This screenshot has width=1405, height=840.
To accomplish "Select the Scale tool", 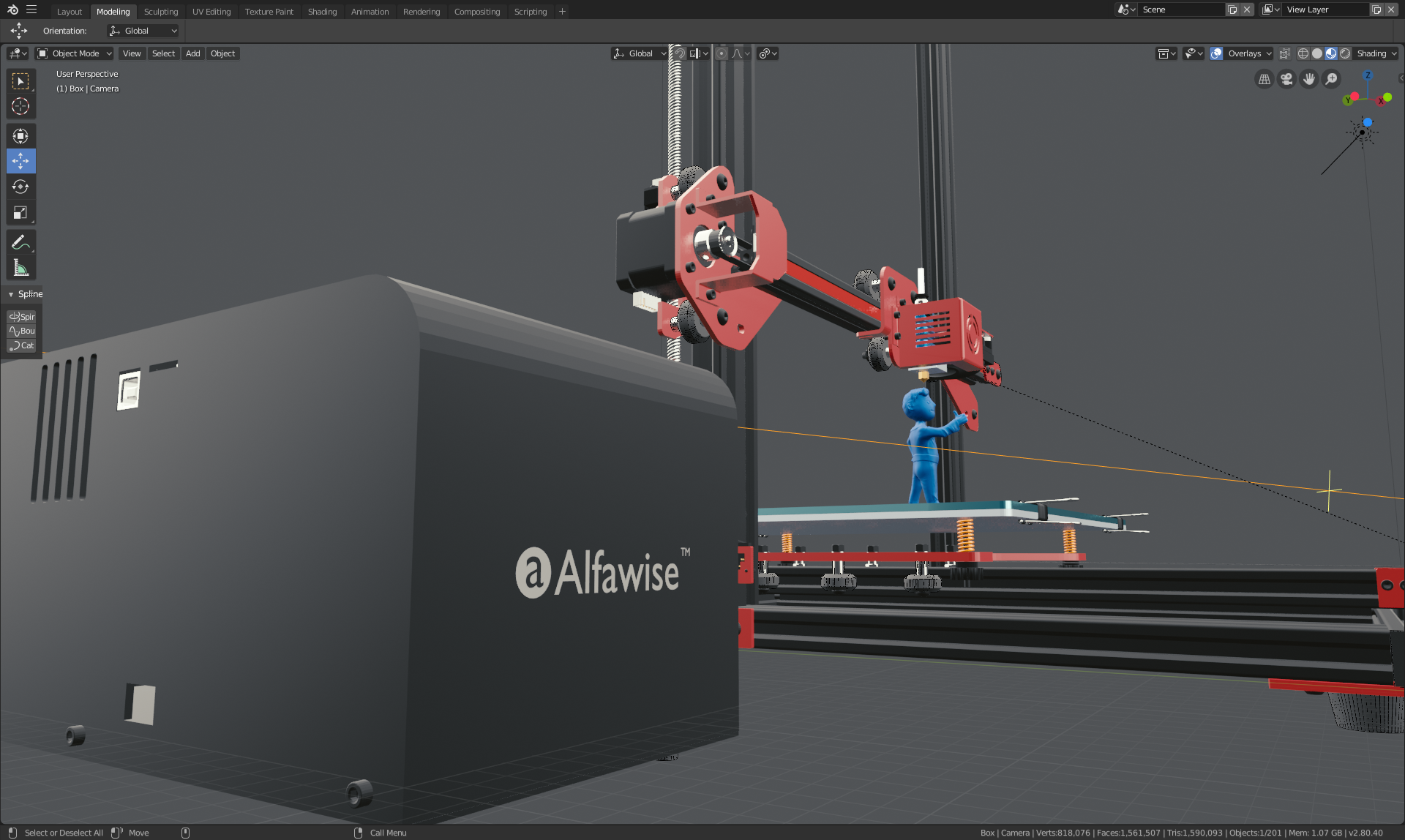I will (x=20, y=213).
